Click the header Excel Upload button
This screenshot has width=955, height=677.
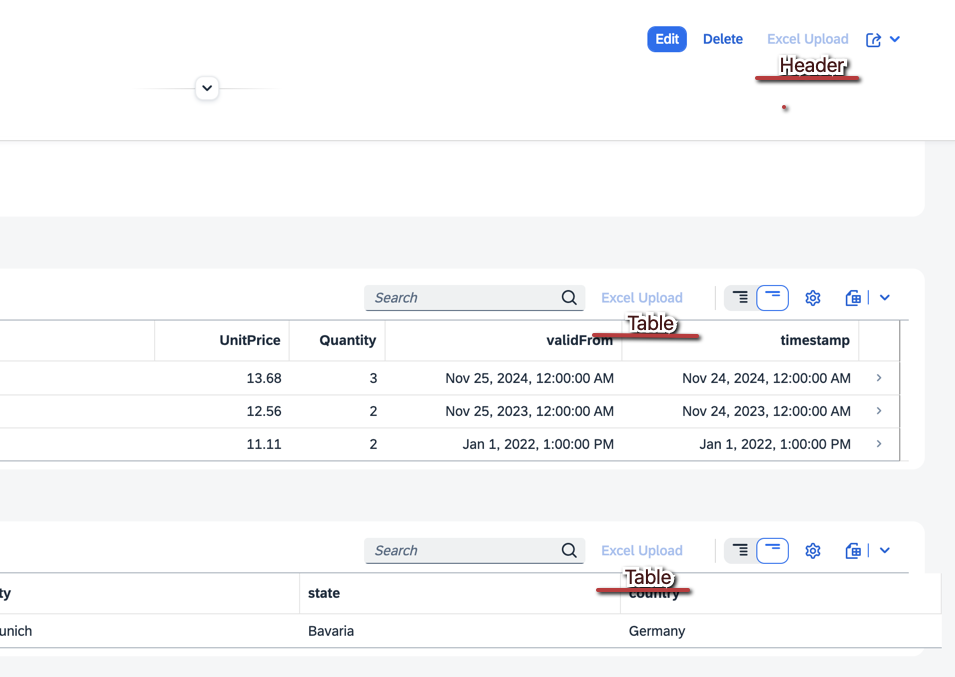click(808, 39)
